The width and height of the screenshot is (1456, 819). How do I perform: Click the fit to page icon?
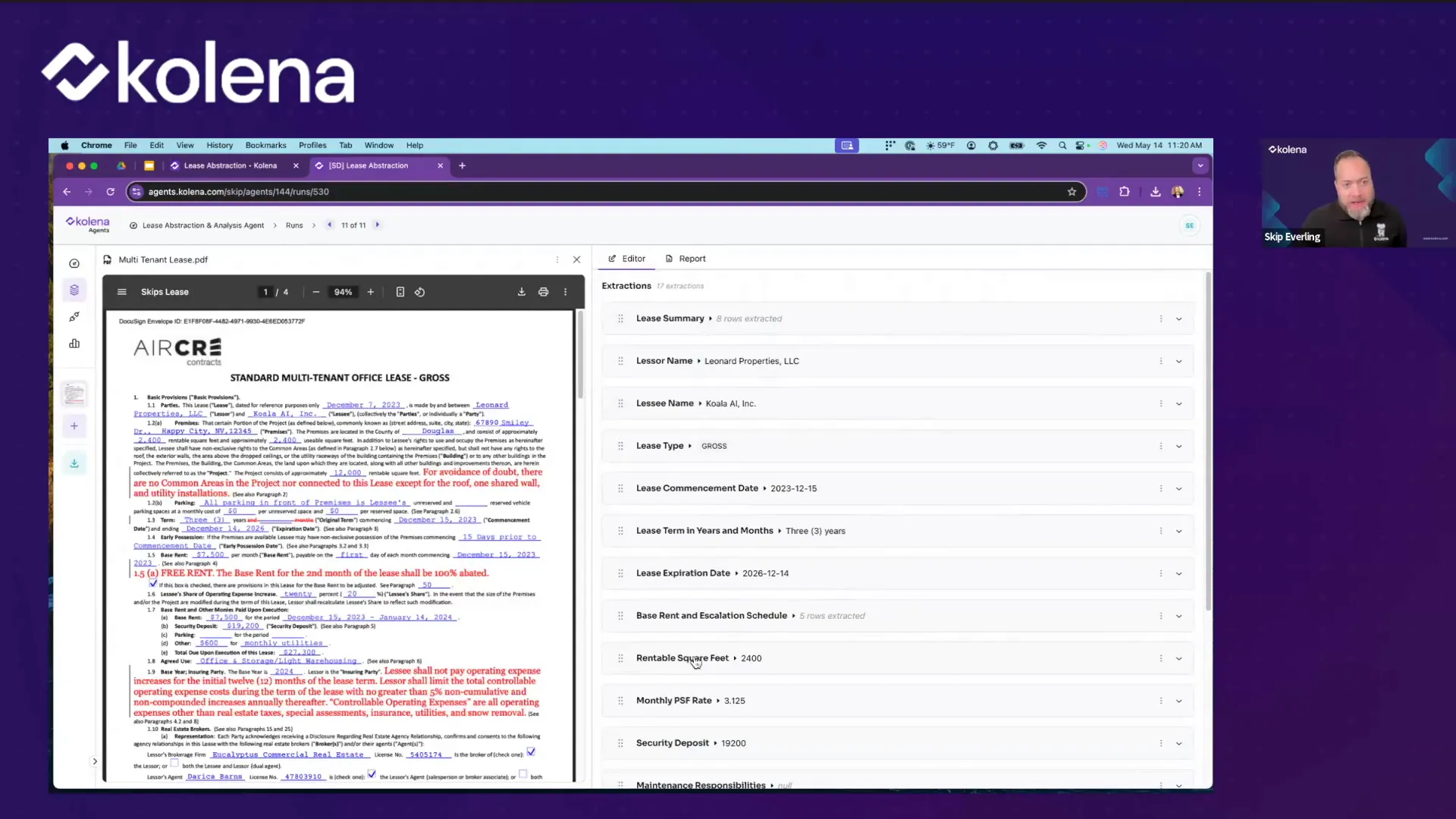(x=400, y=292)
